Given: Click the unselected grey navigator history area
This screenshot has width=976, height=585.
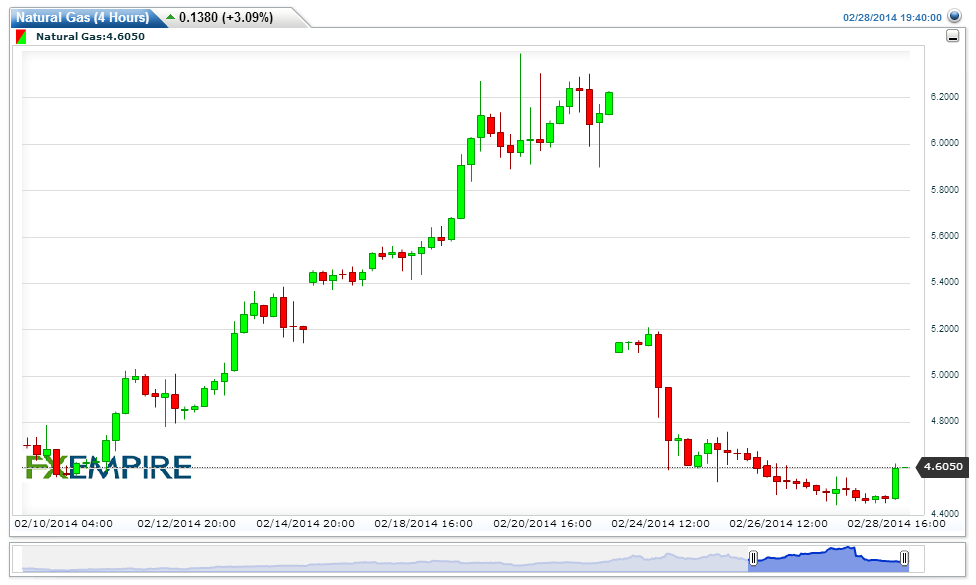Looking at the screenshot, I should [x=385, y=559].
